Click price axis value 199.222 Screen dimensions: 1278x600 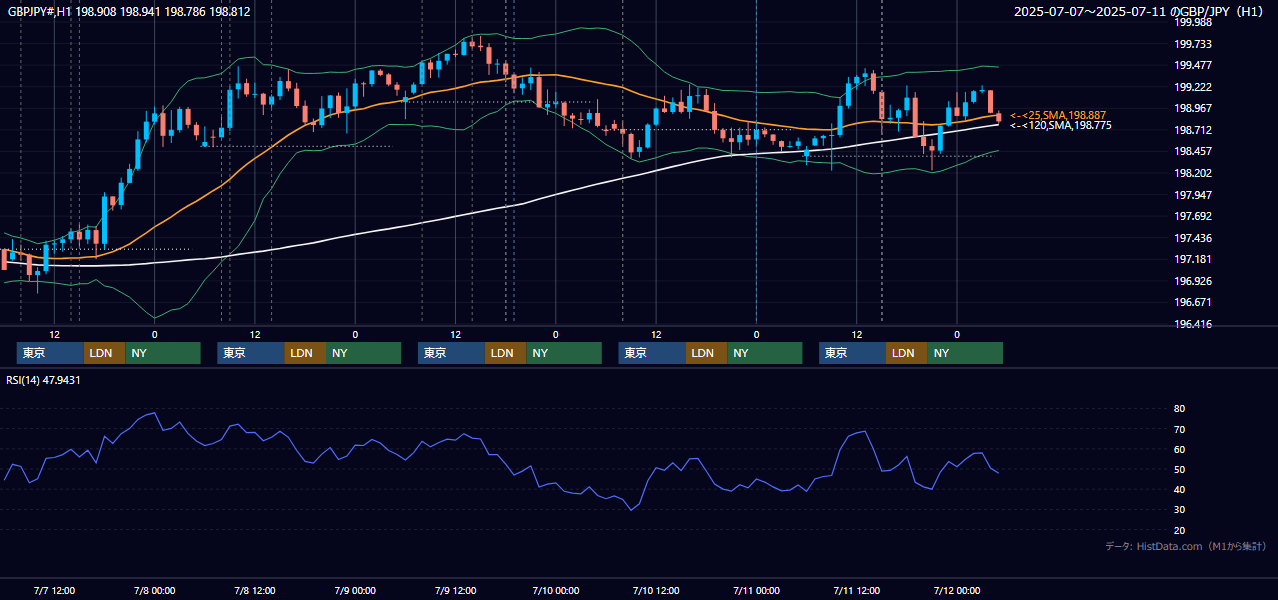(1193, 87)
